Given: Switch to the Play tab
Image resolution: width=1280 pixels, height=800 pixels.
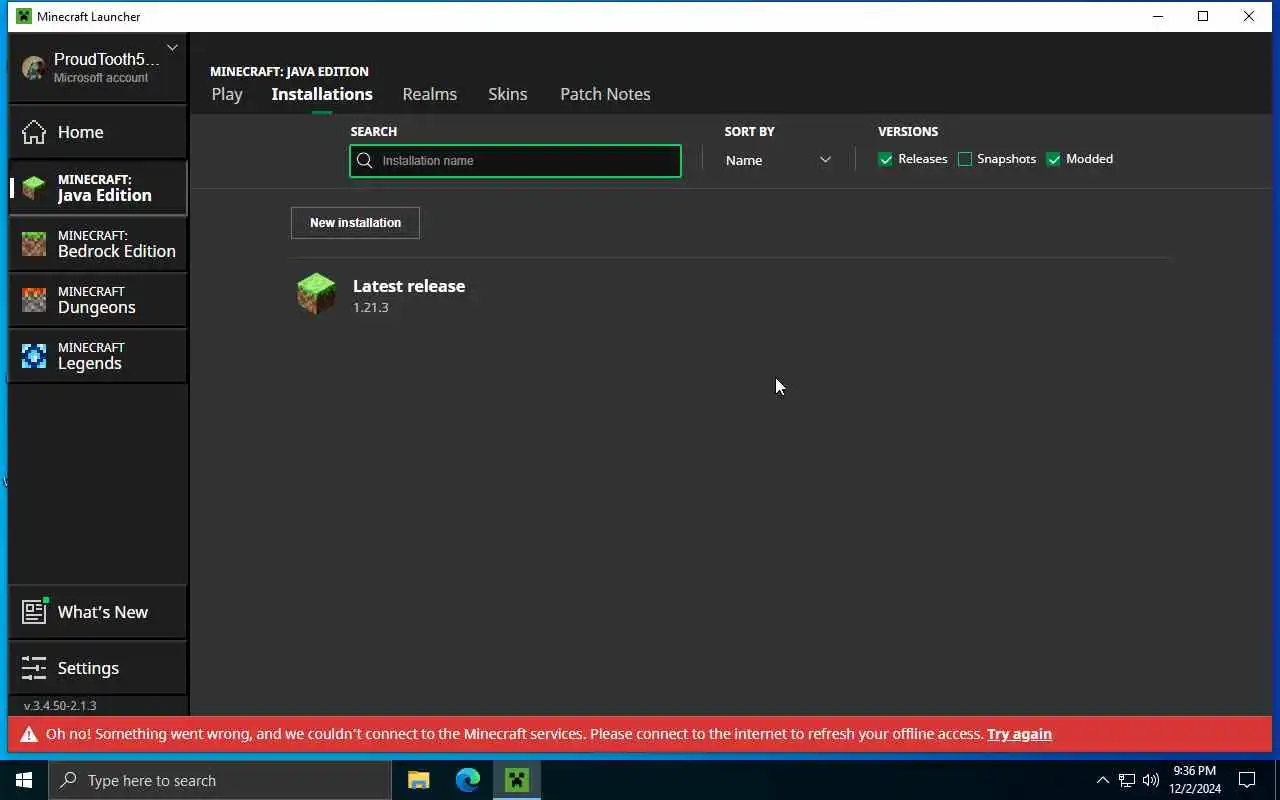Looking at the screenshot, I should (x=227, y=94).
